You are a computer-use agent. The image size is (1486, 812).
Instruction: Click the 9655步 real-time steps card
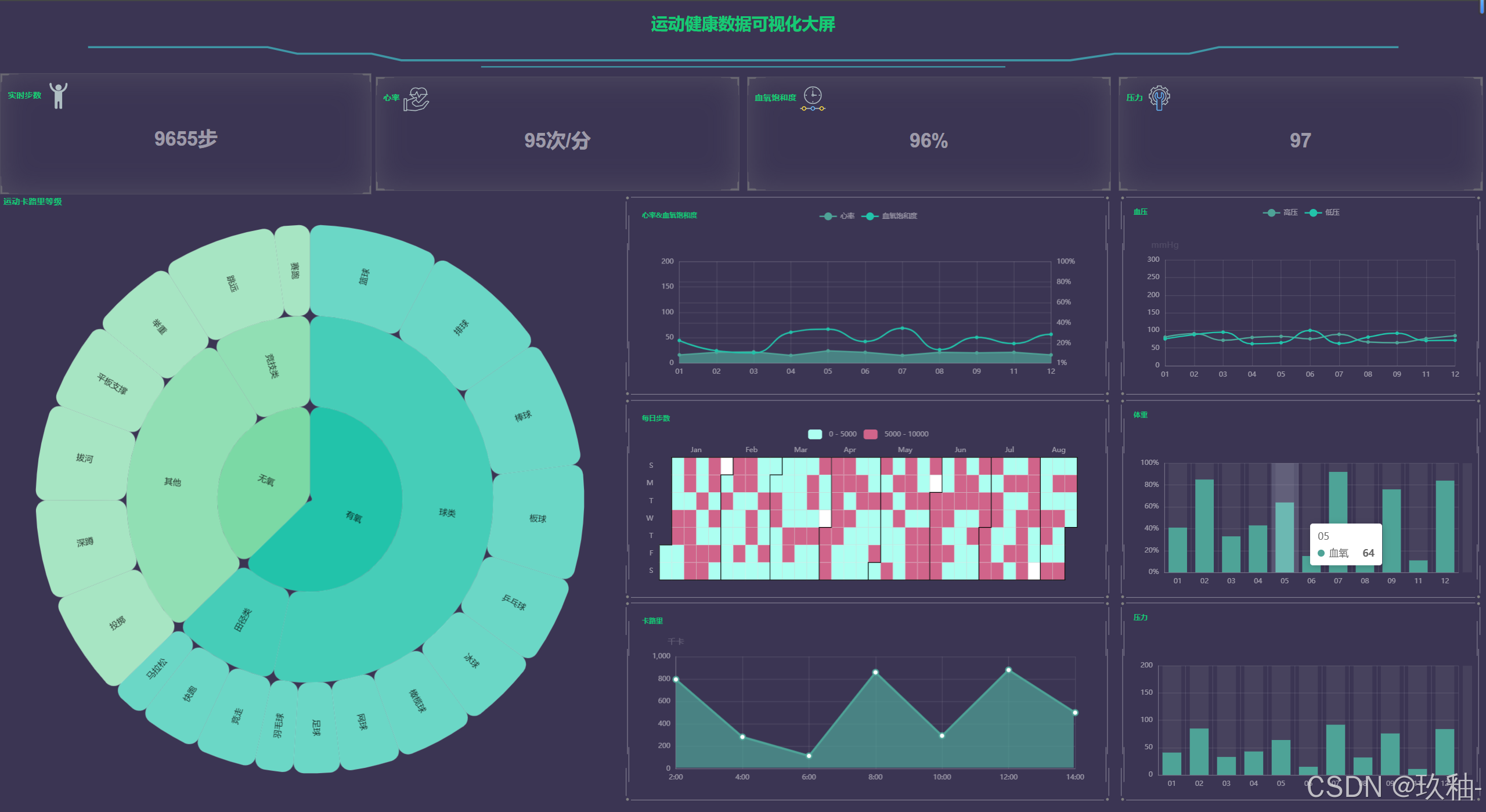186,139
